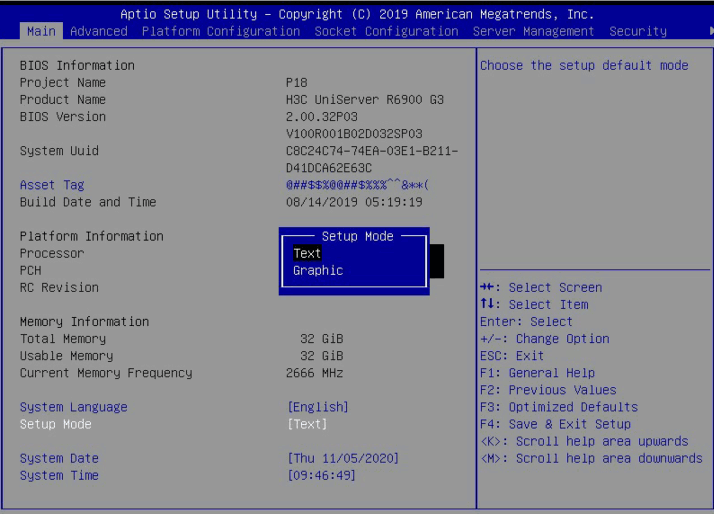Select the Asset Tag label
Image resolution: width=714 pixels, height=514 pixels.
(52, 185)
